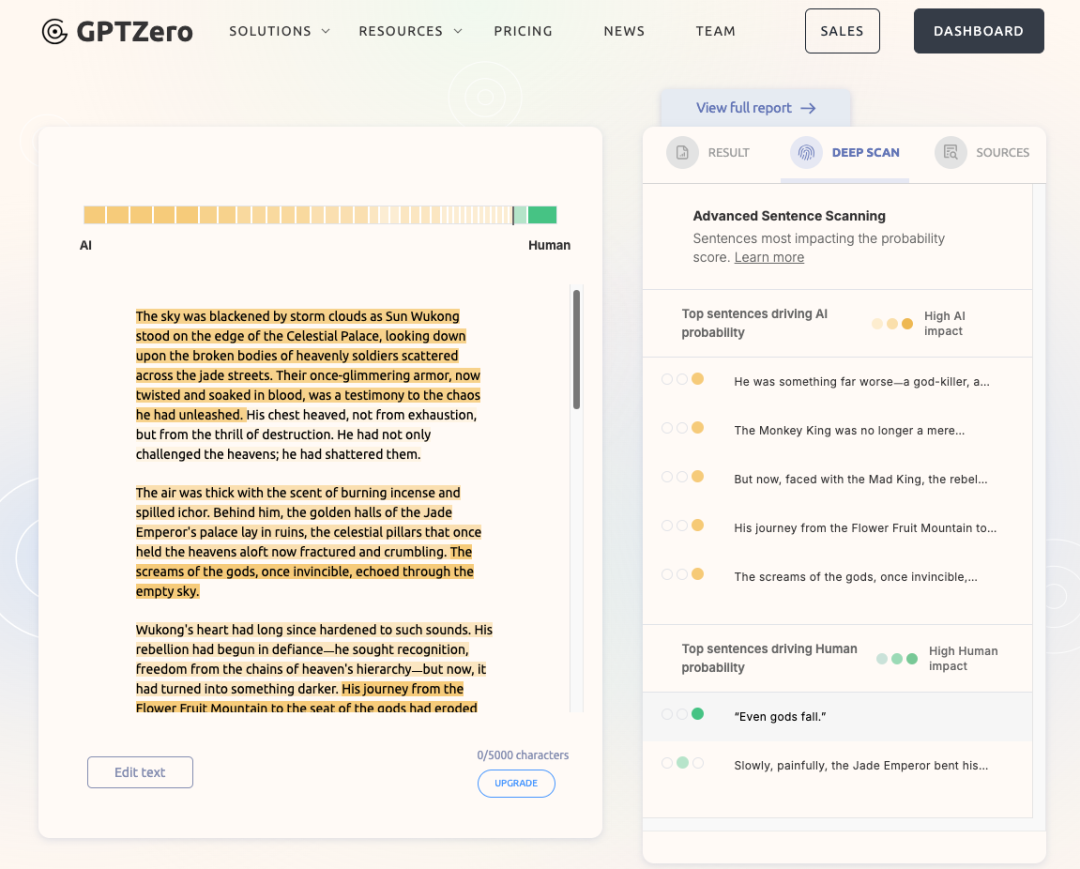Click the text panel vertical scrollbar
This screenshot has width=1080, height=869.
(x=577, y=349)
